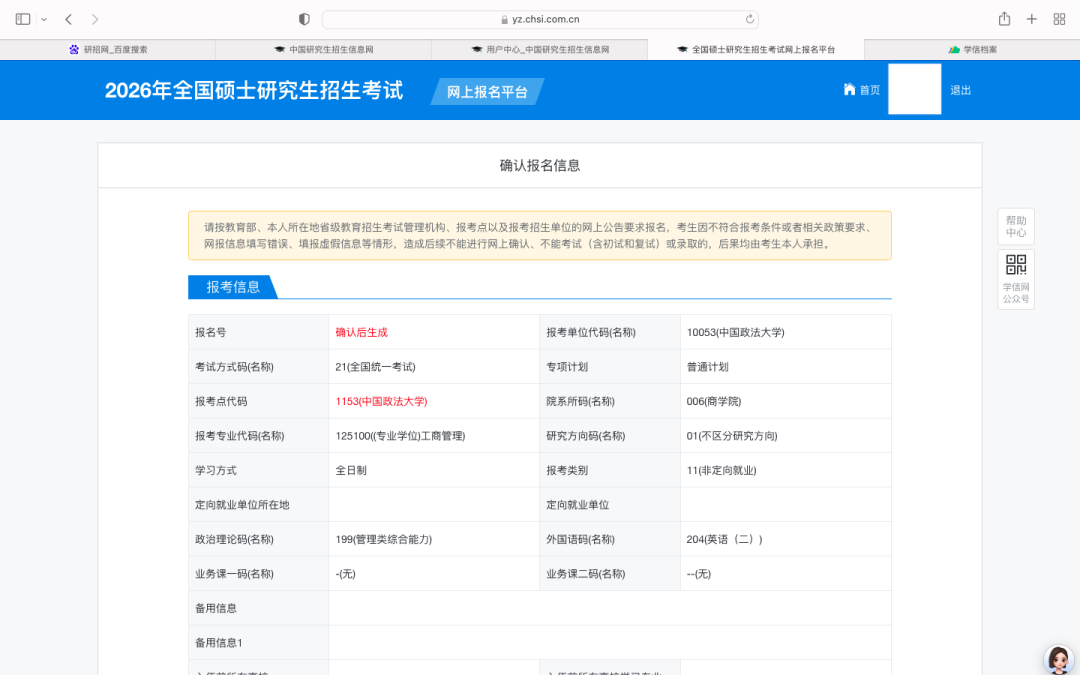Switch to the 中国研究生招生信息网 tab
This screenshot has height=675, width=1080.
[323, 49]
